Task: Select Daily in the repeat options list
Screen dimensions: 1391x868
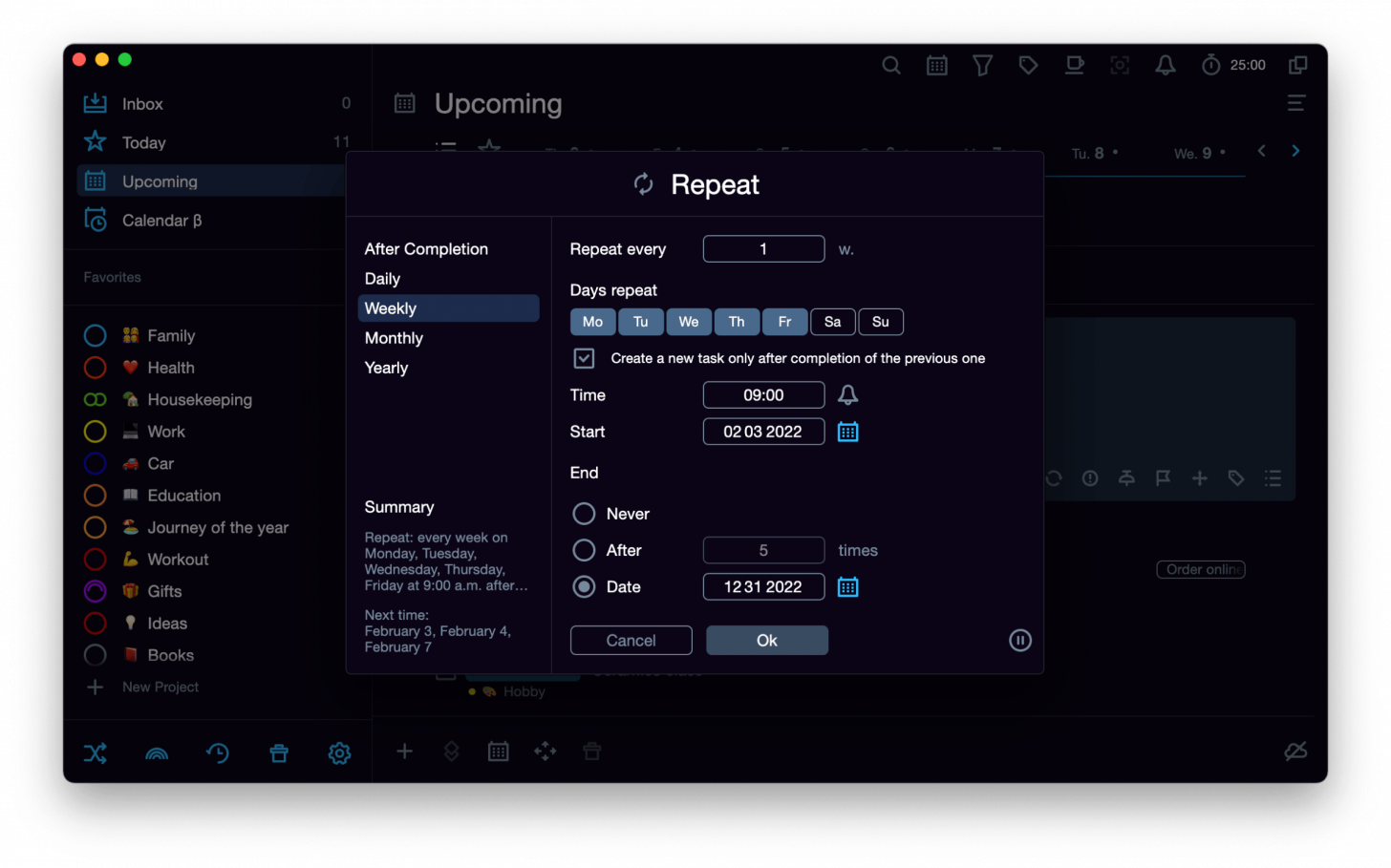Action: 382,278
